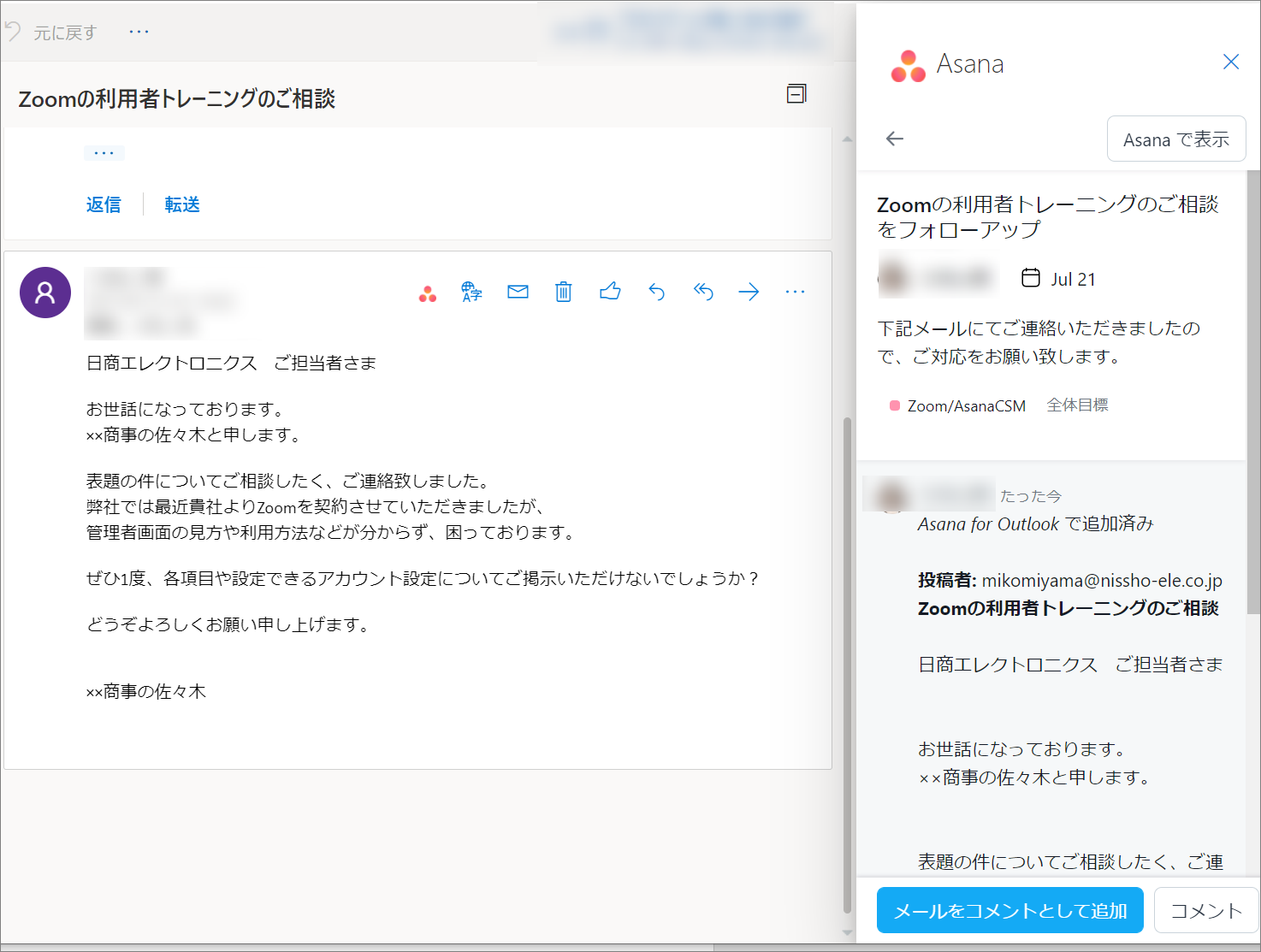Click the Asana panel vertical scrollbar thumb
Viewport: 1261px width, 952px height.
point(1253,392)
